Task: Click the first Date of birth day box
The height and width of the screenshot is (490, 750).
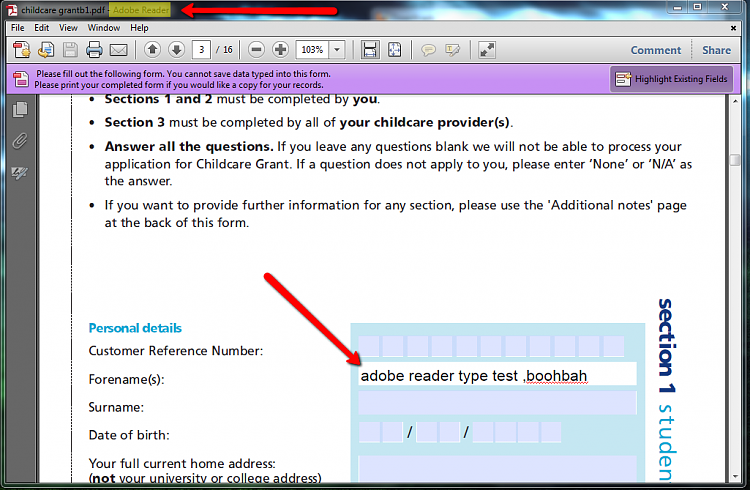Action: (x=369, y=432)
